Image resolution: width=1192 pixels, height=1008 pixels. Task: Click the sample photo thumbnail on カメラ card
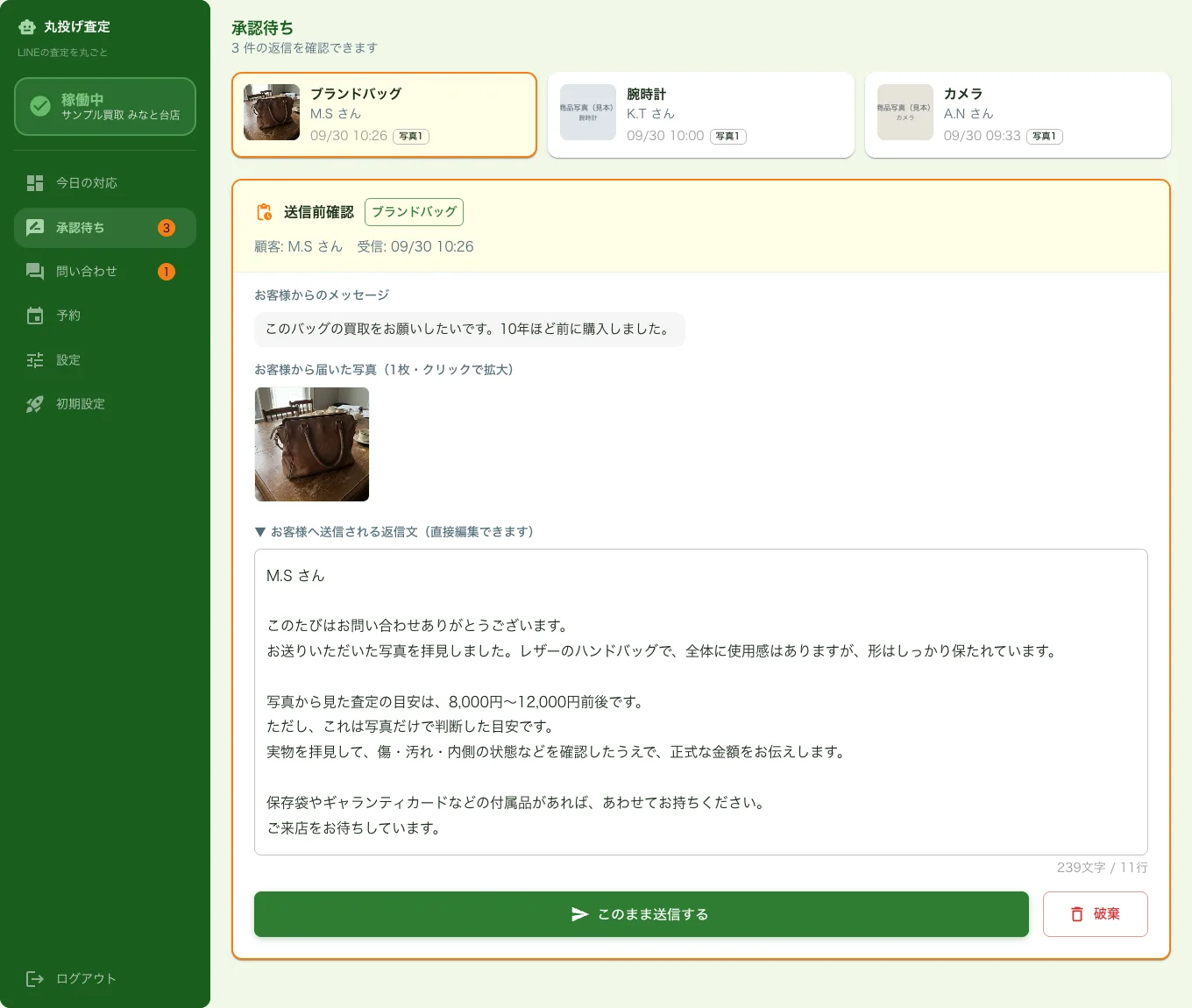[x=905, y=112]
